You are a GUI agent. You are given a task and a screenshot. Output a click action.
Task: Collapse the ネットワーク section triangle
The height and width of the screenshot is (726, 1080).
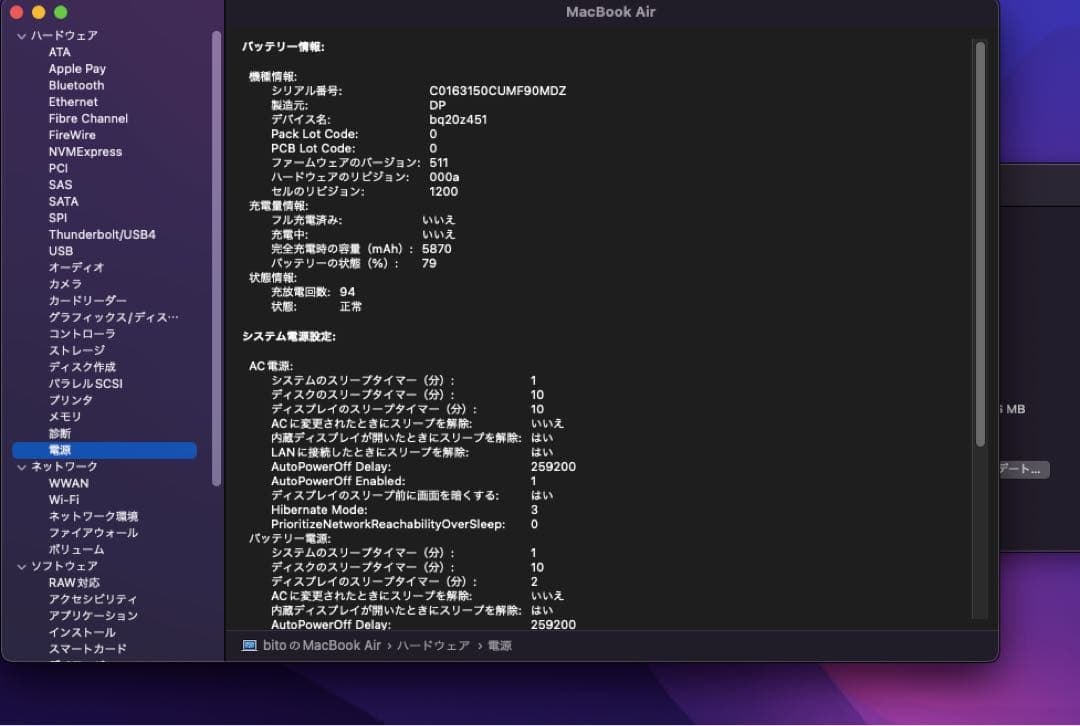click(x=20, y=467)
